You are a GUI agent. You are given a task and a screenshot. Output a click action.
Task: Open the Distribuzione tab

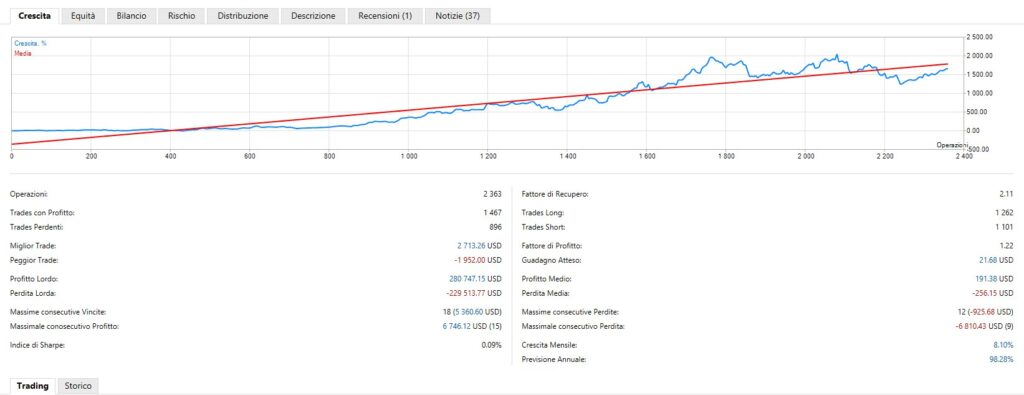243,16
